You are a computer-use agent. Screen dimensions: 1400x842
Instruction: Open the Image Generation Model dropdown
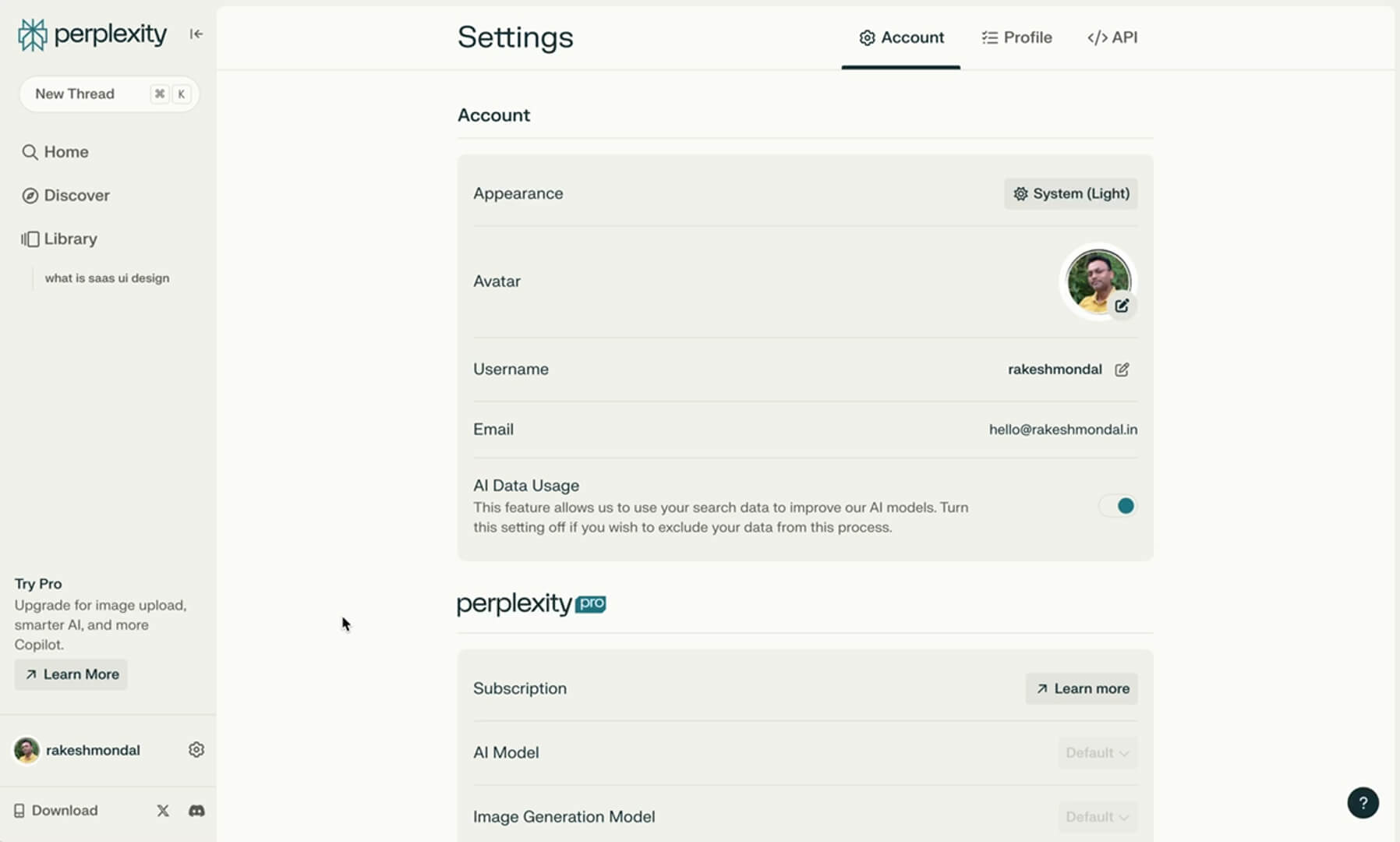(1097, 816)
